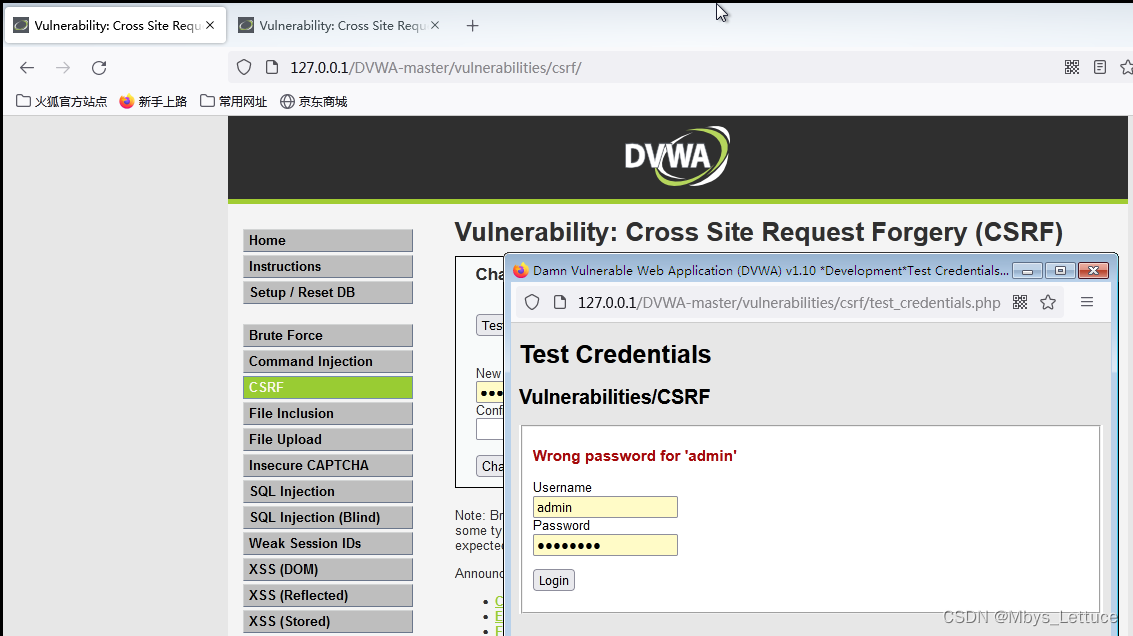
Task: Click the page info icon in main address bar
Action: tap(272, 67)
